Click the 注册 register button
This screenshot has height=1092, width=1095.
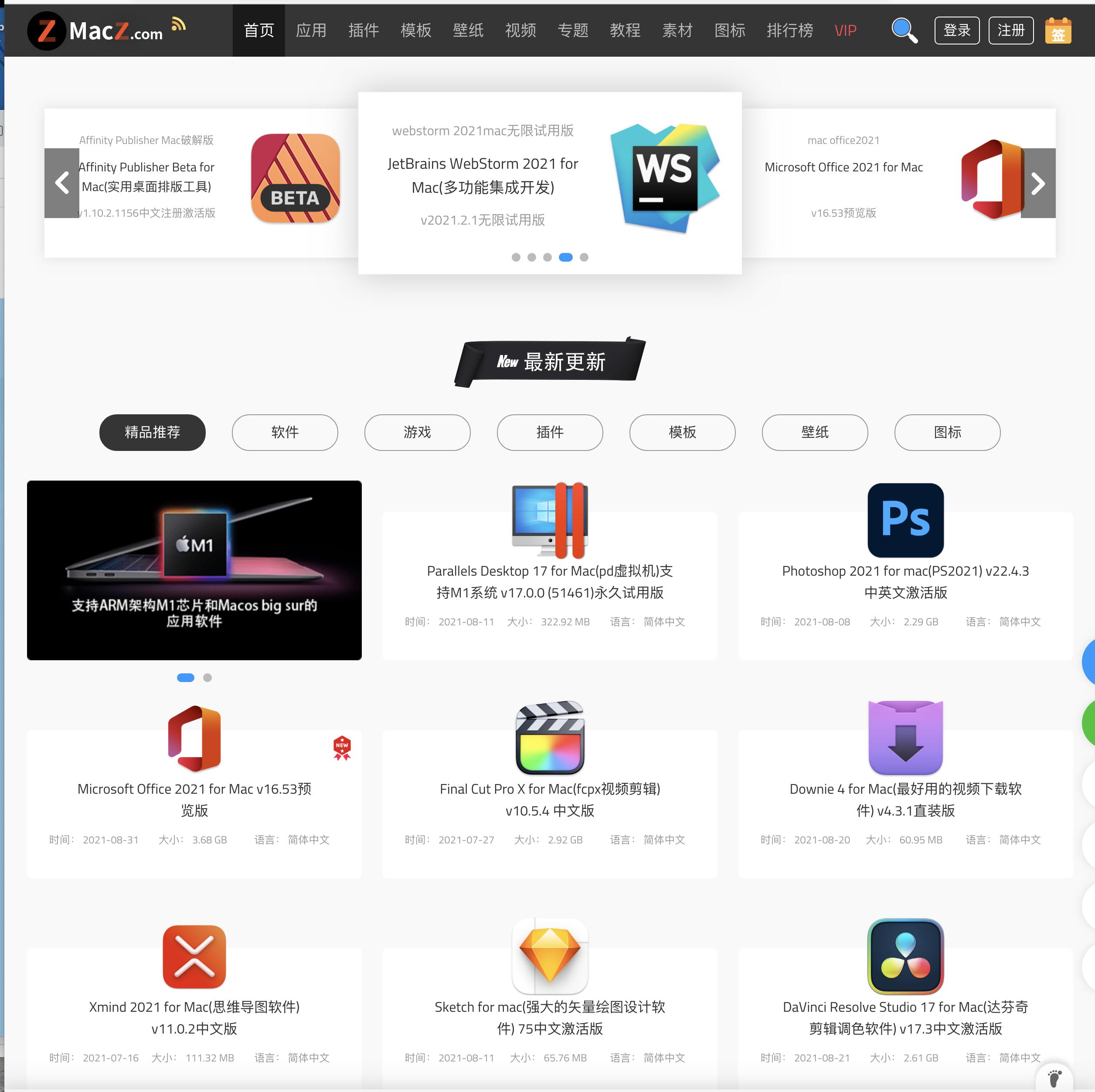[1010, 30]
